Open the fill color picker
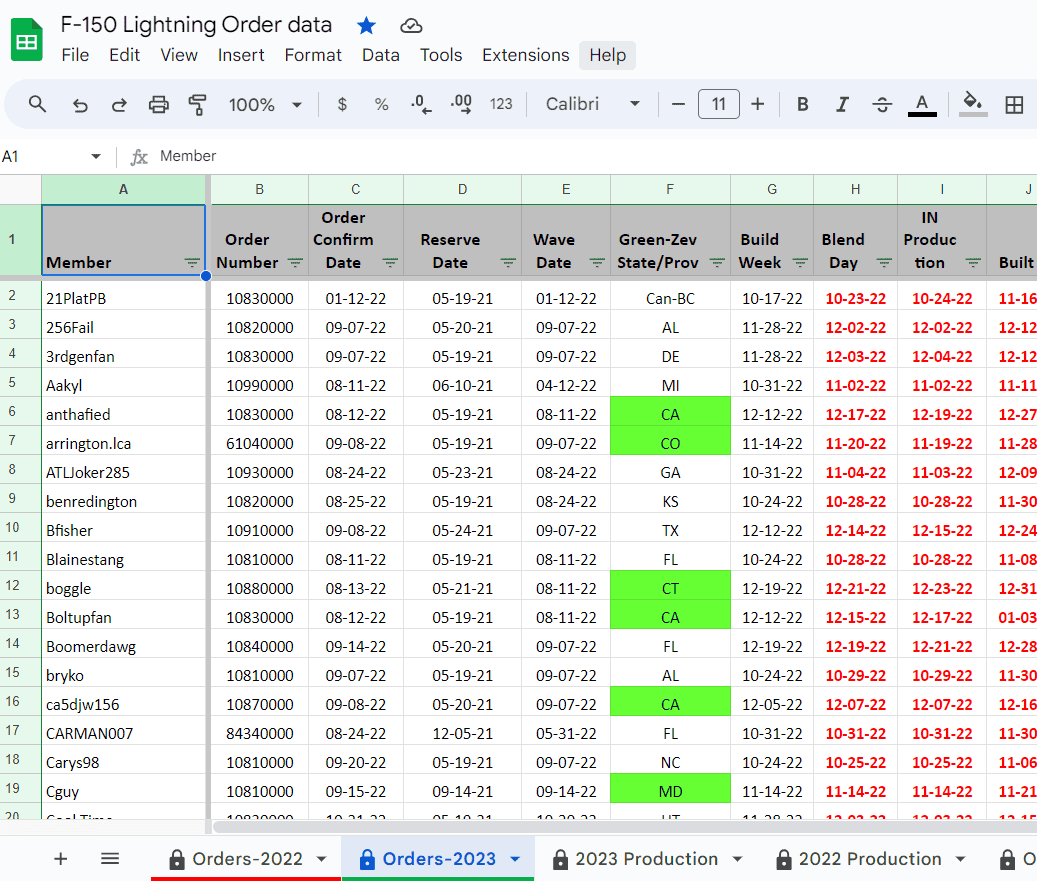Viewport: 1037px width, 881px height. pyautogui.click(x=972, y=103)
